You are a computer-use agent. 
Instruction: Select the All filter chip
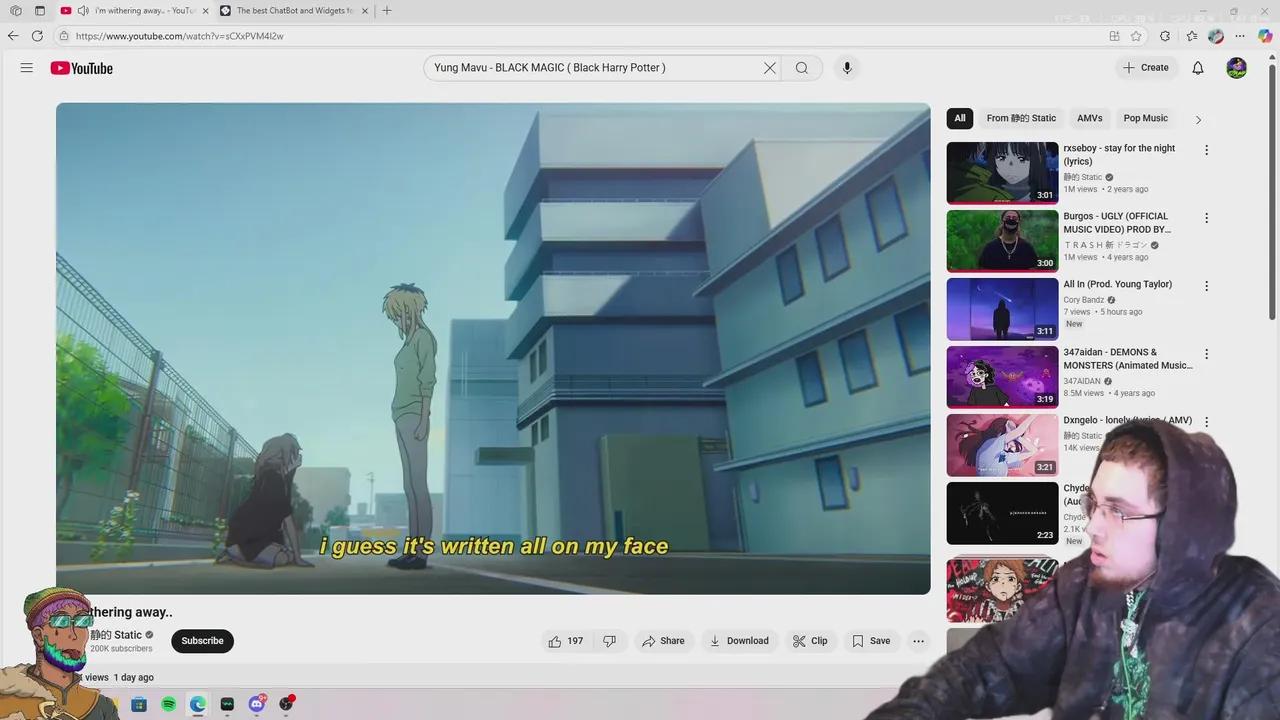coord(960,118)
